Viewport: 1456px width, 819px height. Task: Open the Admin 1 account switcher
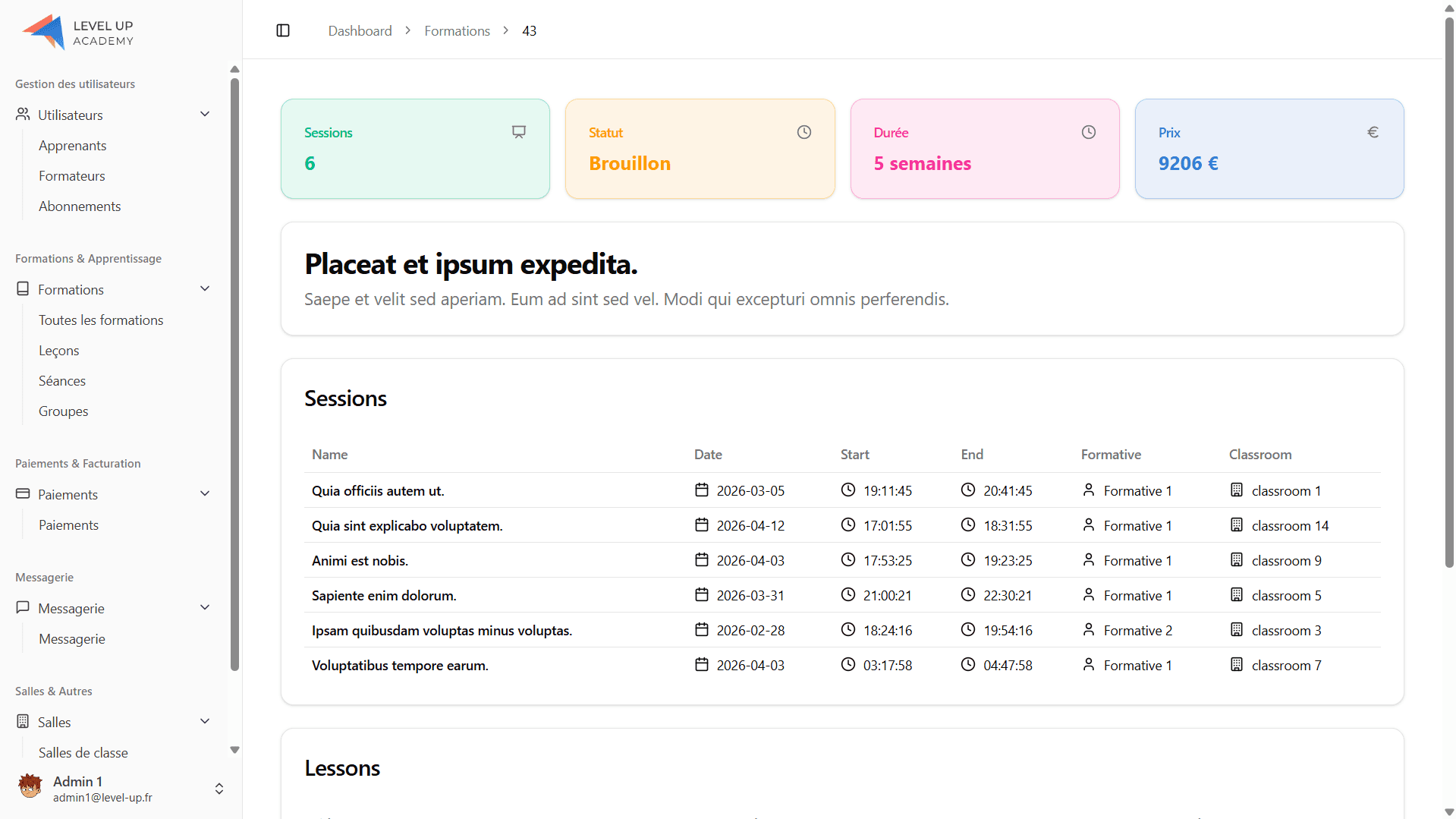[x=219, y=789]
